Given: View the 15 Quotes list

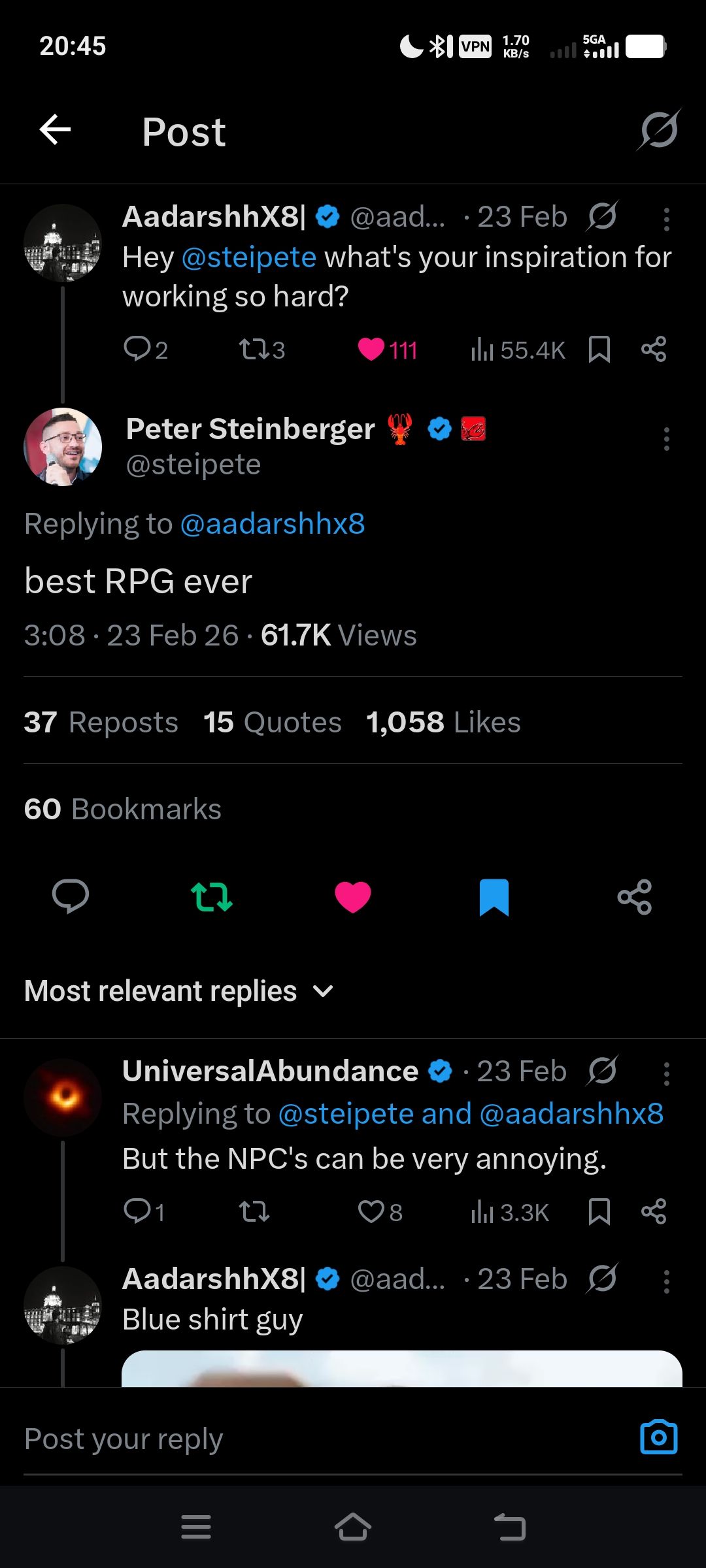Looking at the screenshot, I should tap(272, 722).
